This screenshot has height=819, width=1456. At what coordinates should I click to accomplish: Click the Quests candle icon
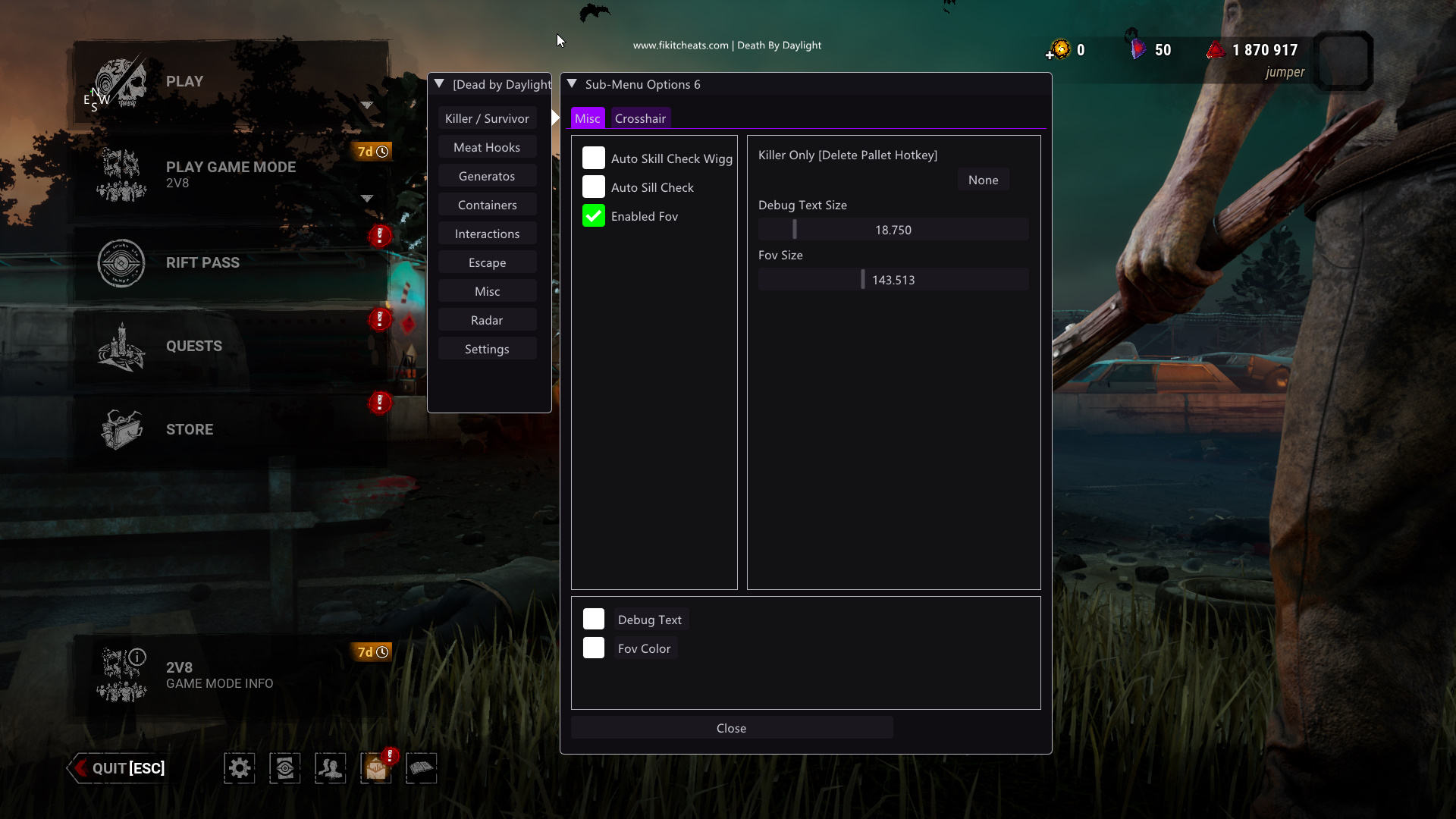coord(121,347)
